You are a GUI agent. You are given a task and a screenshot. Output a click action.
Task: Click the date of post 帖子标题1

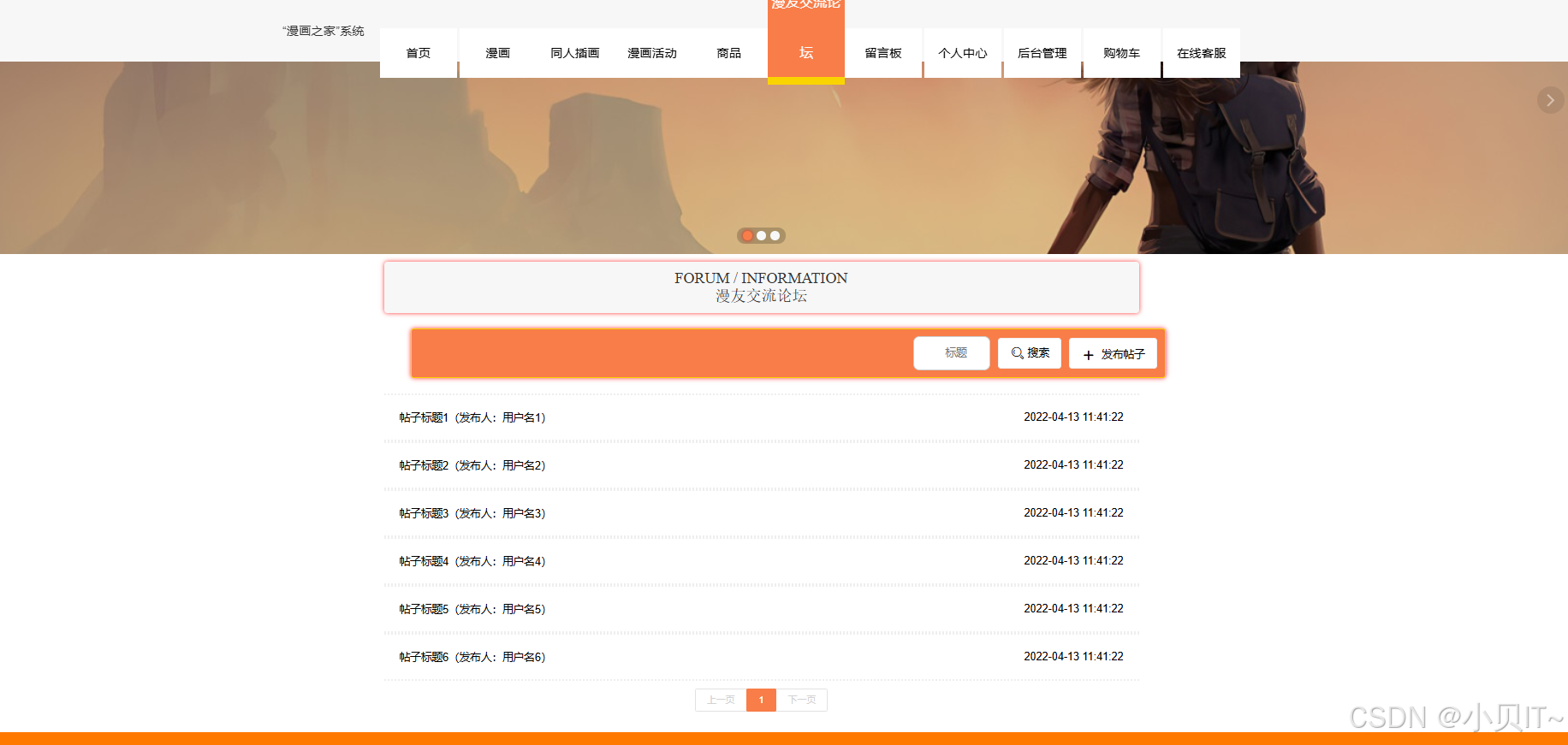[x=1073, y=417]
